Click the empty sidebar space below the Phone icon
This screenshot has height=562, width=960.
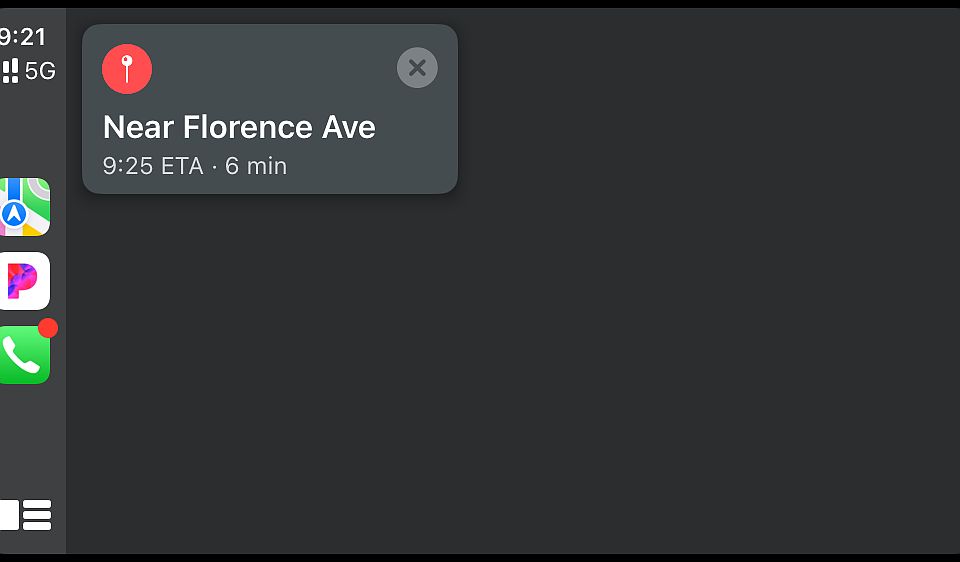(31, 441)
